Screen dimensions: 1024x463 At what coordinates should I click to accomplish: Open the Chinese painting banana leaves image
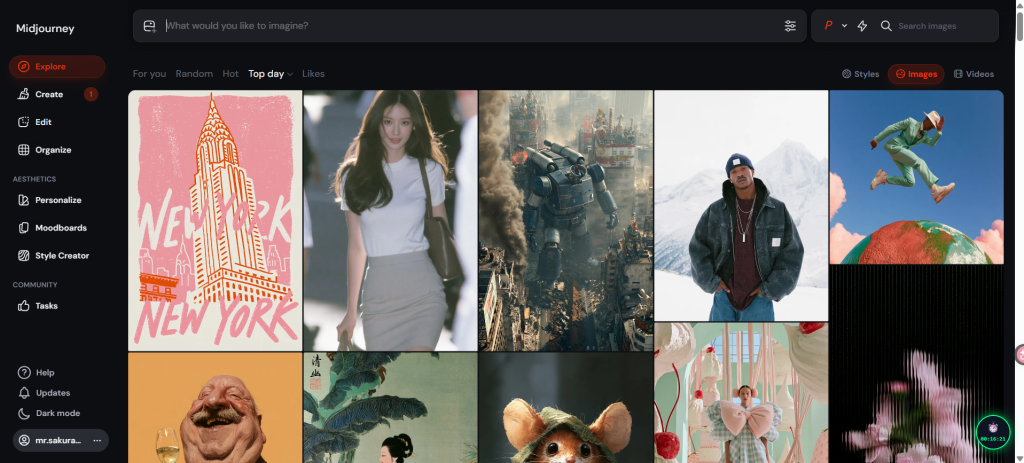coord(391,408)
